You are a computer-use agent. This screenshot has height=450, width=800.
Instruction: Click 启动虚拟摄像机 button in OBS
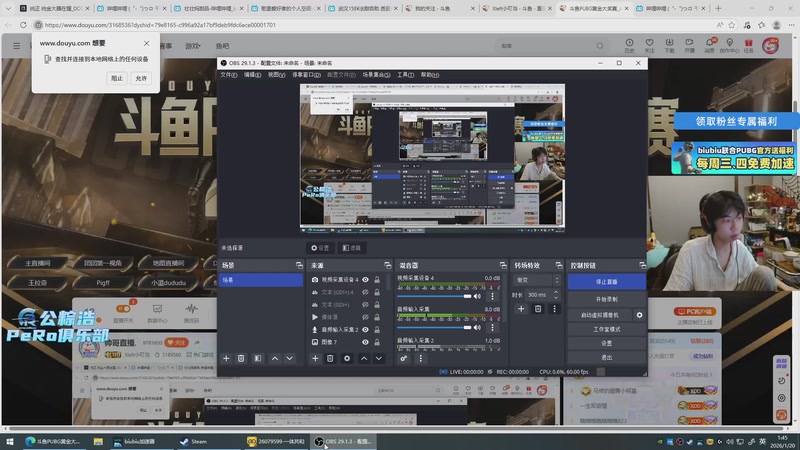pyautogui.click(x=600, y=315)
